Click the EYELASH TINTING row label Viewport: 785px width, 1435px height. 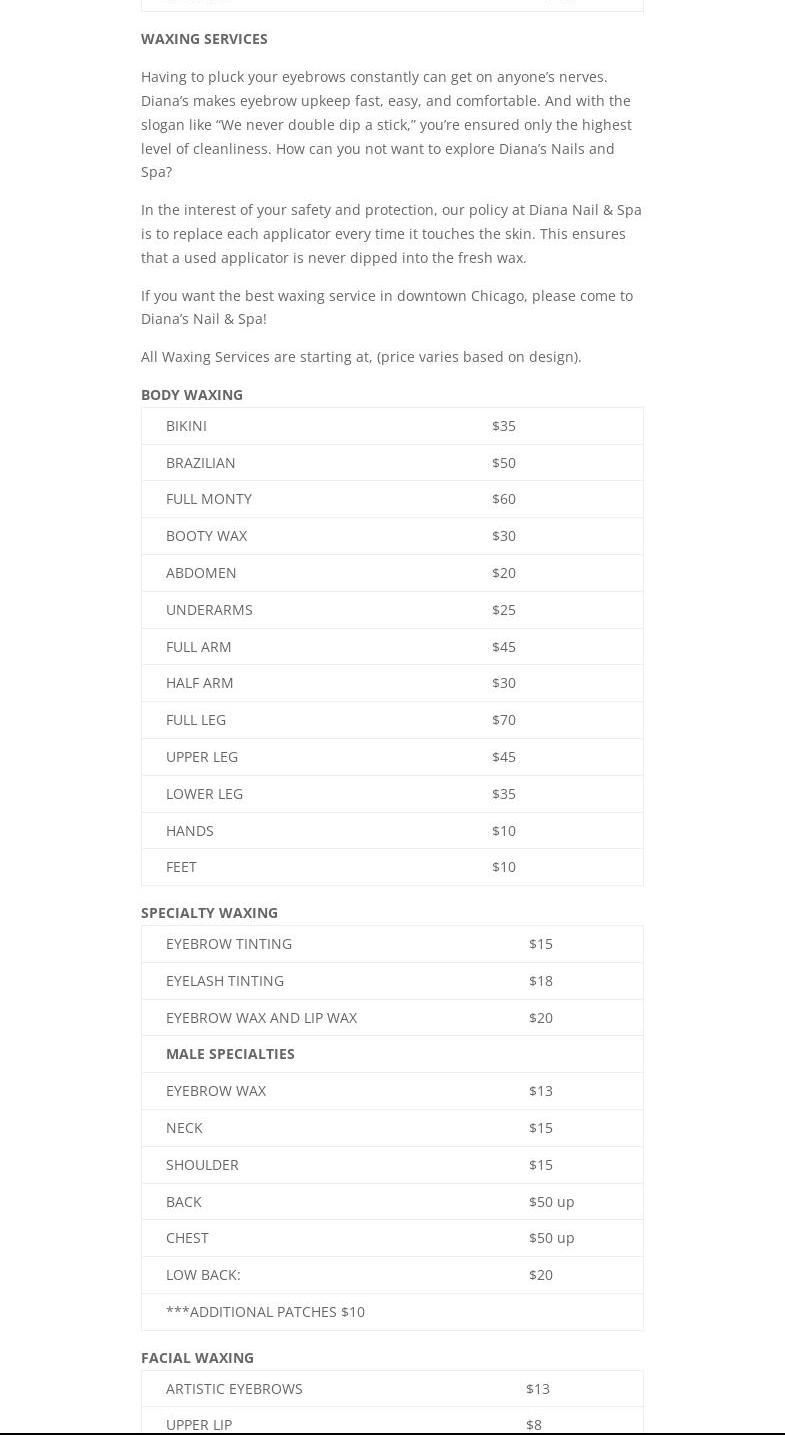tap(225, 981)
